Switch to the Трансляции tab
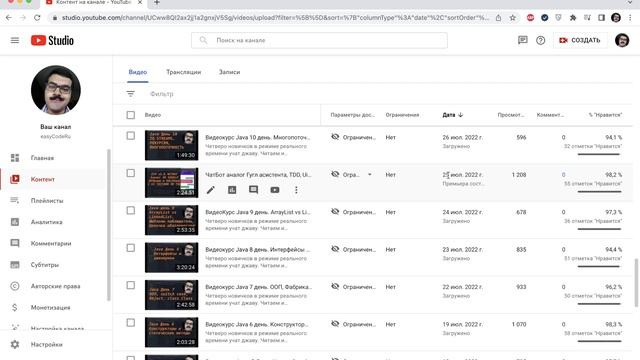Viewport: 640px width, 360px height. pyautogui.click(x=184, y=72)
